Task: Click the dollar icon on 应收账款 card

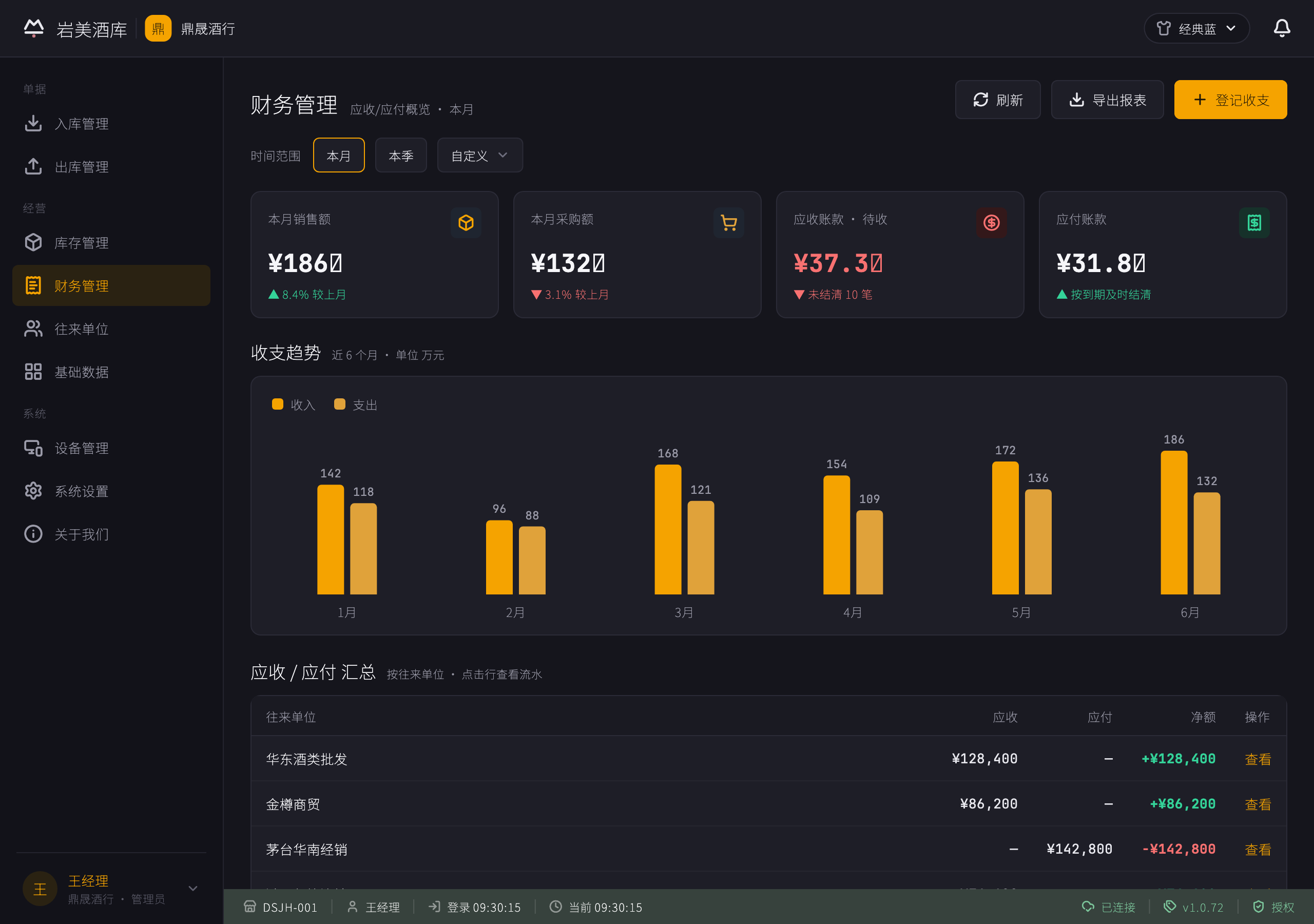Action: [991, 223]
